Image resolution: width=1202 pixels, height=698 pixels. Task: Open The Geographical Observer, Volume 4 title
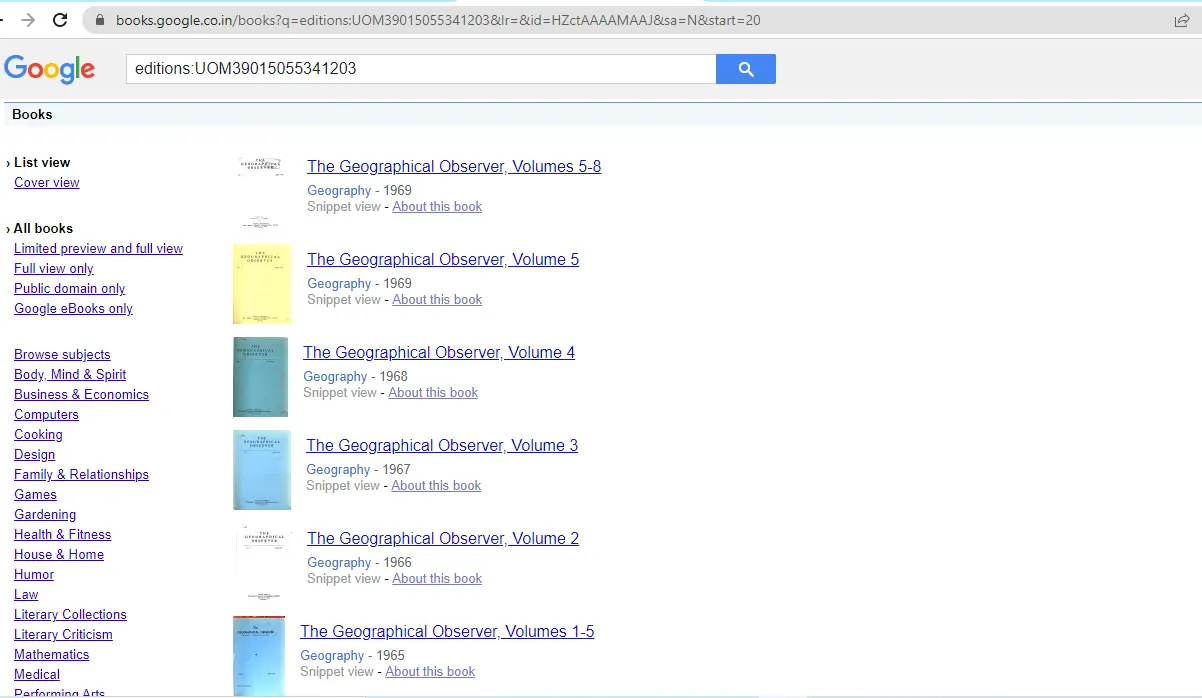click(x=439, y=353)
